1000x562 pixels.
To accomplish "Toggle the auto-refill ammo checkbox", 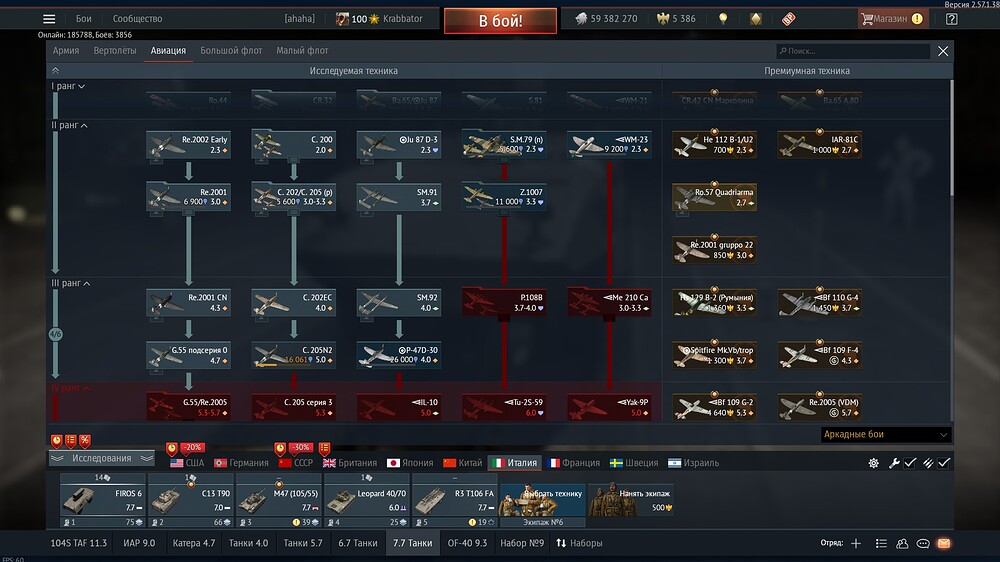I will (x=944, y=463).
